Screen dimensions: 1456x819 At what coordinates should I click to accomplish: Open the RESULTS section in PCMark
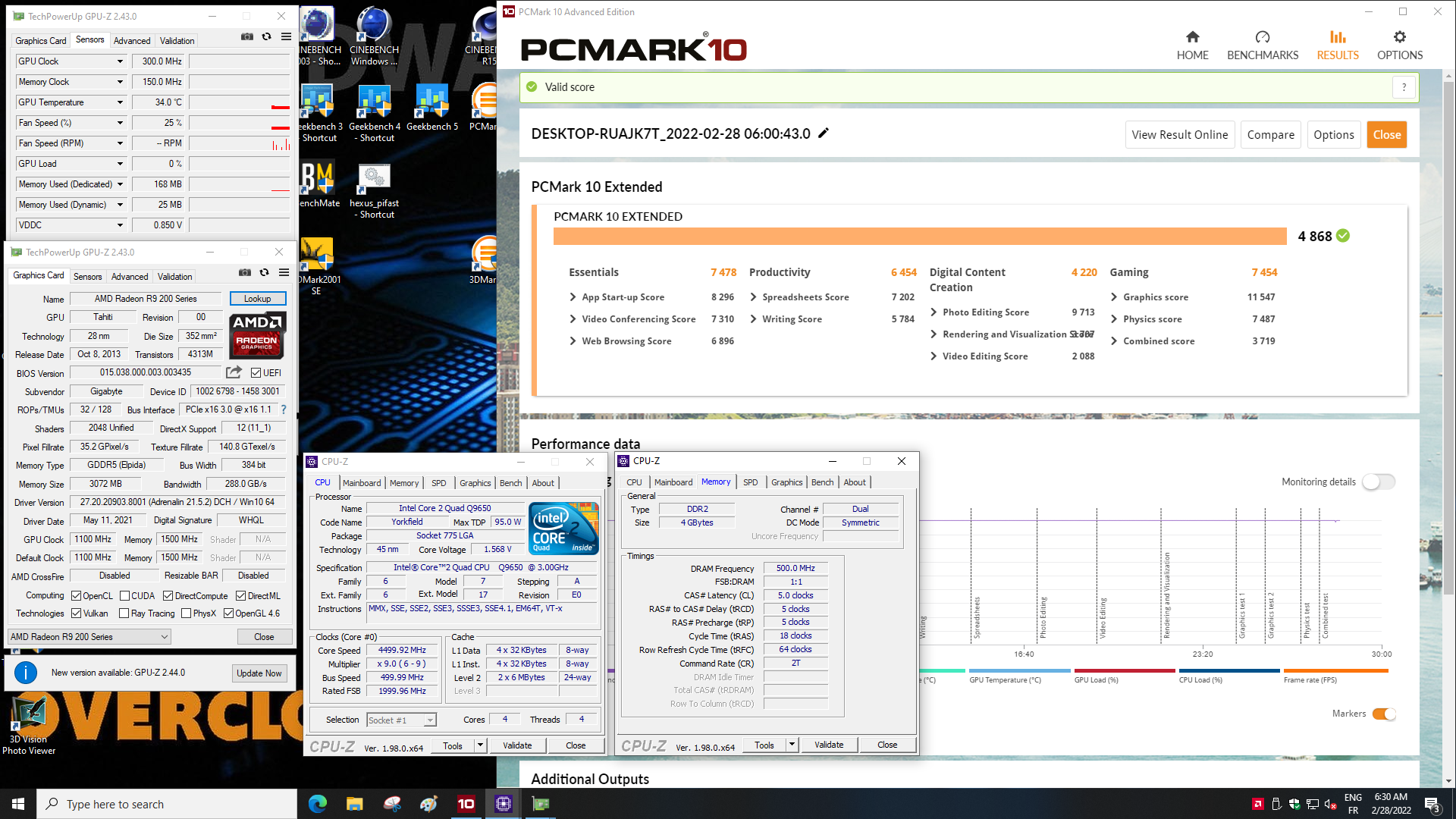(x=1338, y=45)
